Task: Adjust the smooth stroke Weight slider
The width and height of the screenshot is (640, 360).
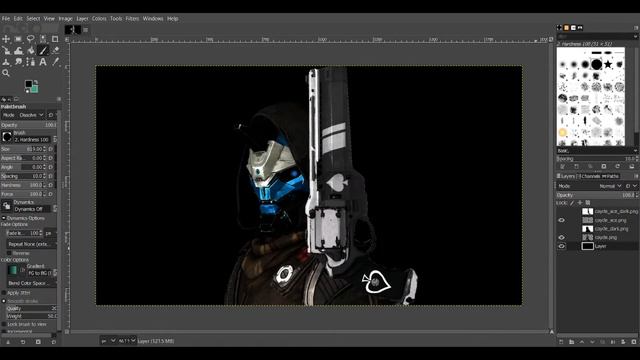Action: [31, 316]
